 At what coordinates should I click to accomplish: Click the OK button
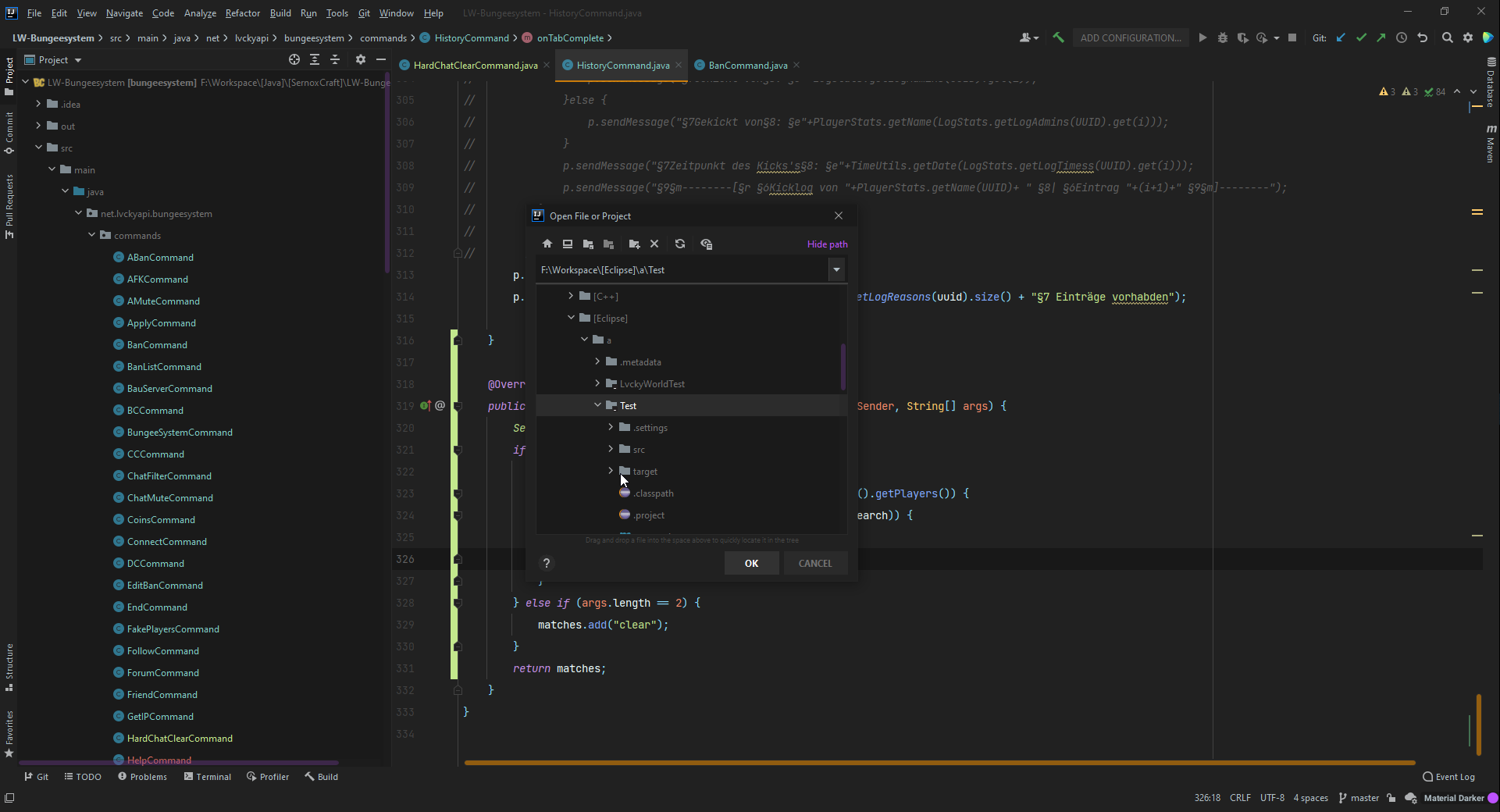pos(751,564)
